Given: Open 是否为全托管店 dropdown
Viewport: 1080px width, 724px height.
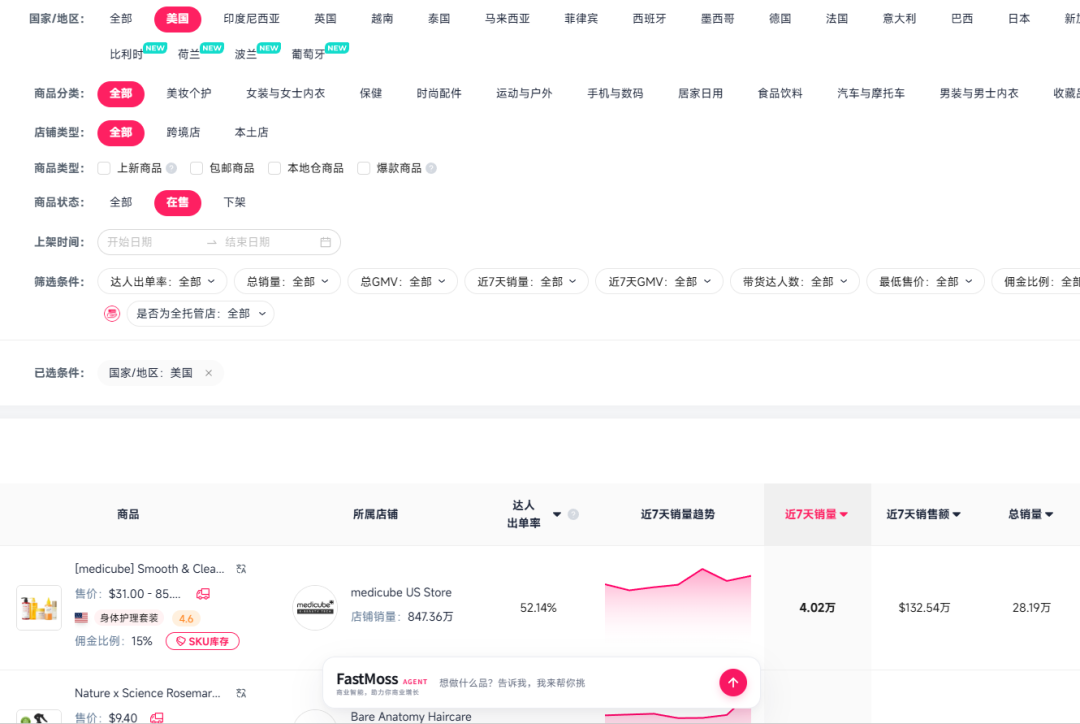Looking at the screenshot, I should coord(200,313).
